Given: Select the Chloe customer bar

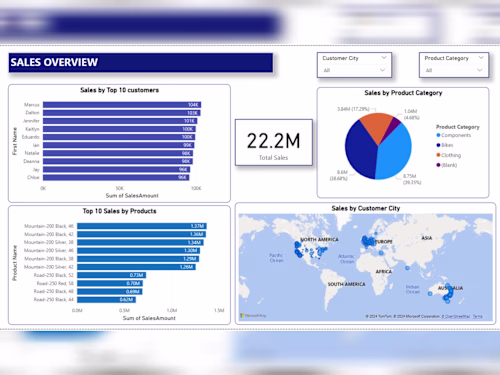Looking at the screenshot, I should (116, 177).
